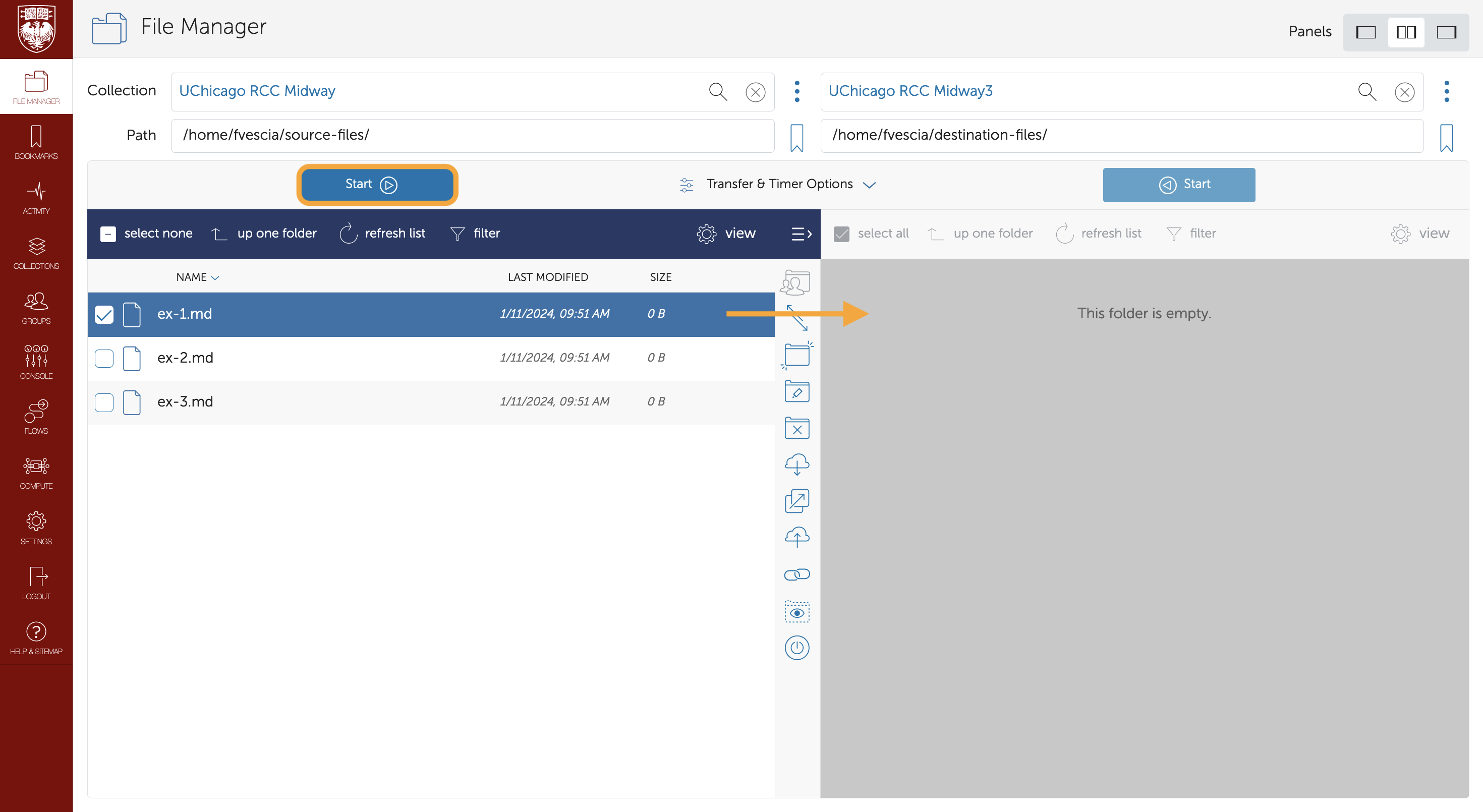This screenshot has height=812, width=1483.
Task: Expand Transfer & Timer Options
Action: click(778, 184)
